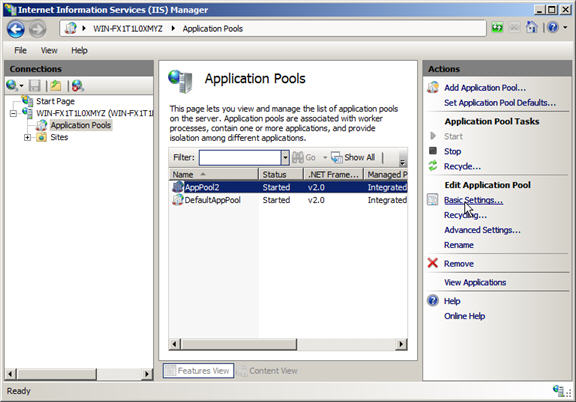The image size is (576, 402).
Task: Sort by the Status column header
Action: point(281,175)
